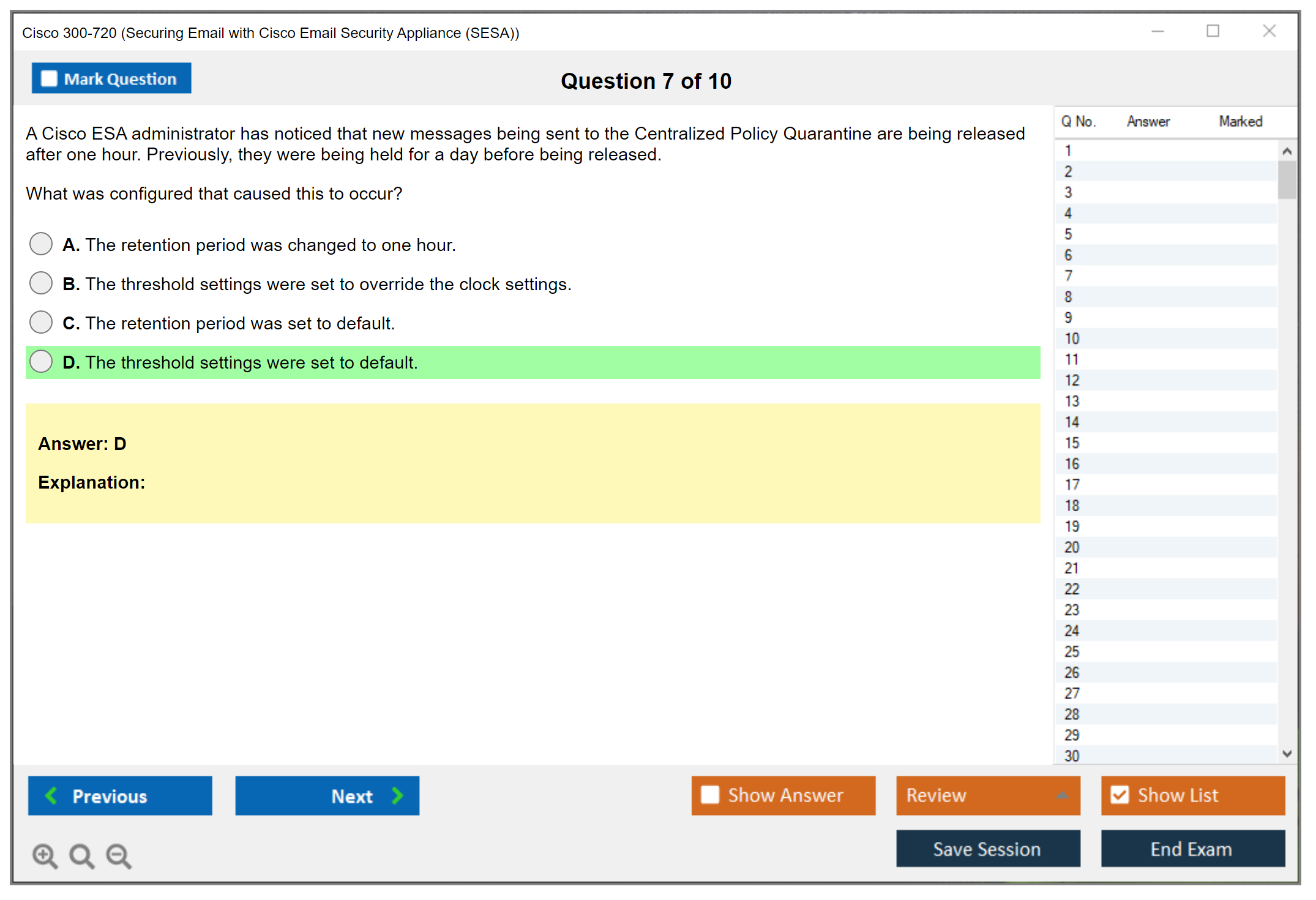
Task: Click the Save Session button
Action: (x=987, y=849)
